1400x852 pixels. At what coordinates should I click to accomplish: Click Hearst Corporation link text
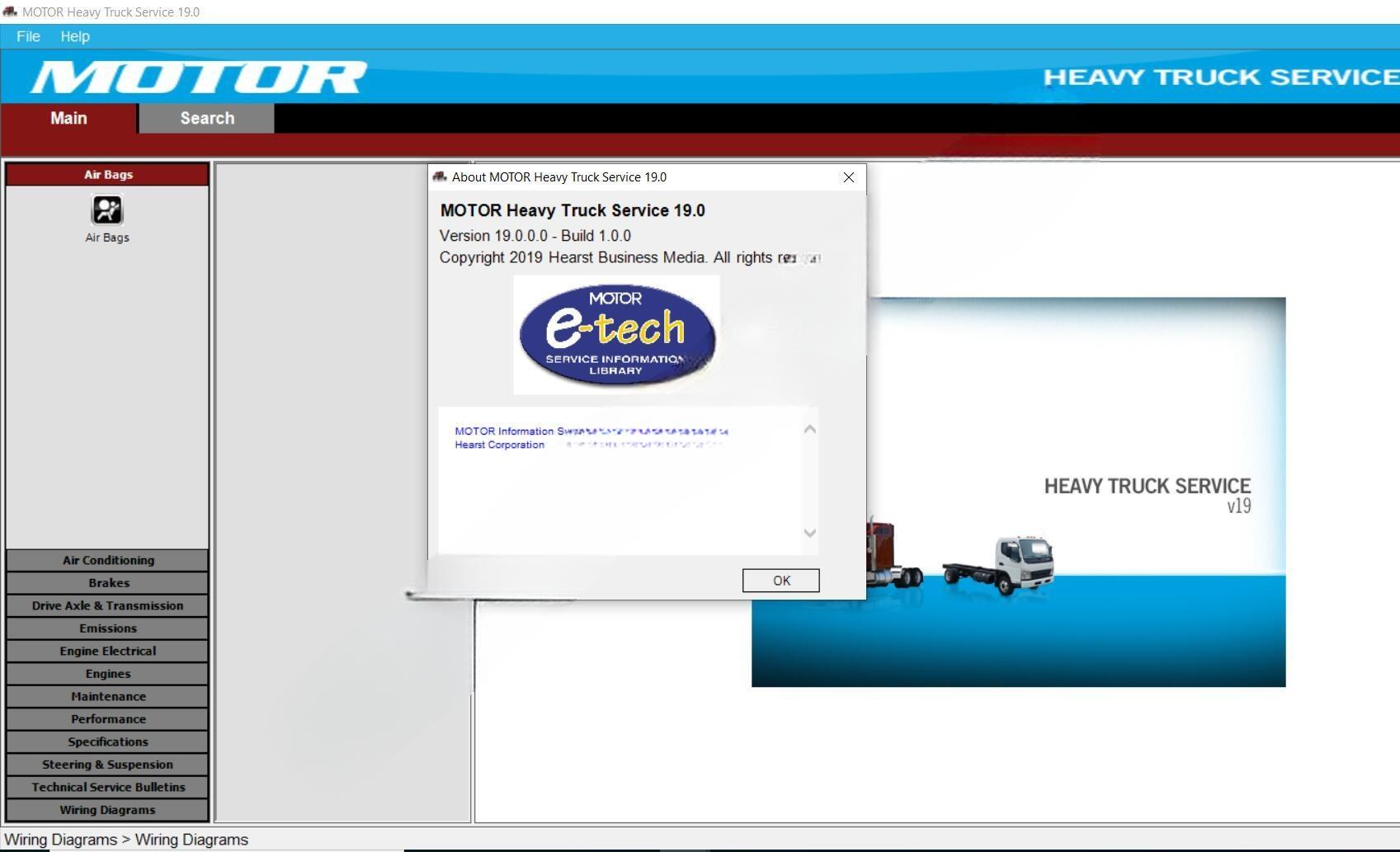pos(499,445)
